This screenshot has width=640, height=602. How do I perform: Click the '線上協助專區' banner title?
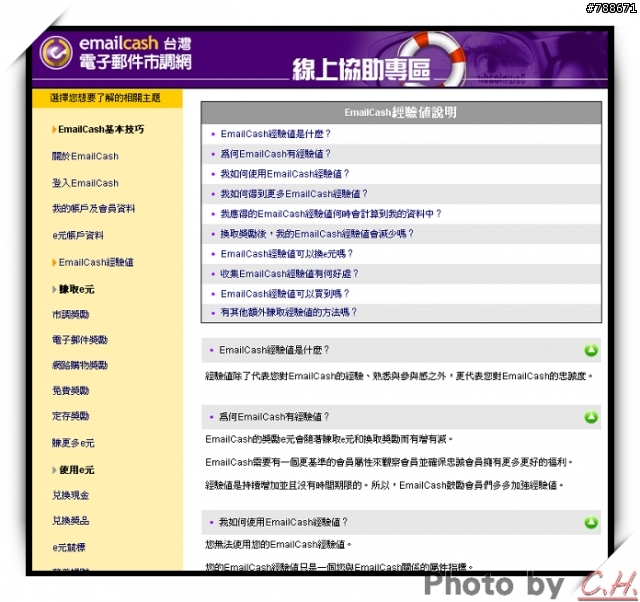point(361,69)
